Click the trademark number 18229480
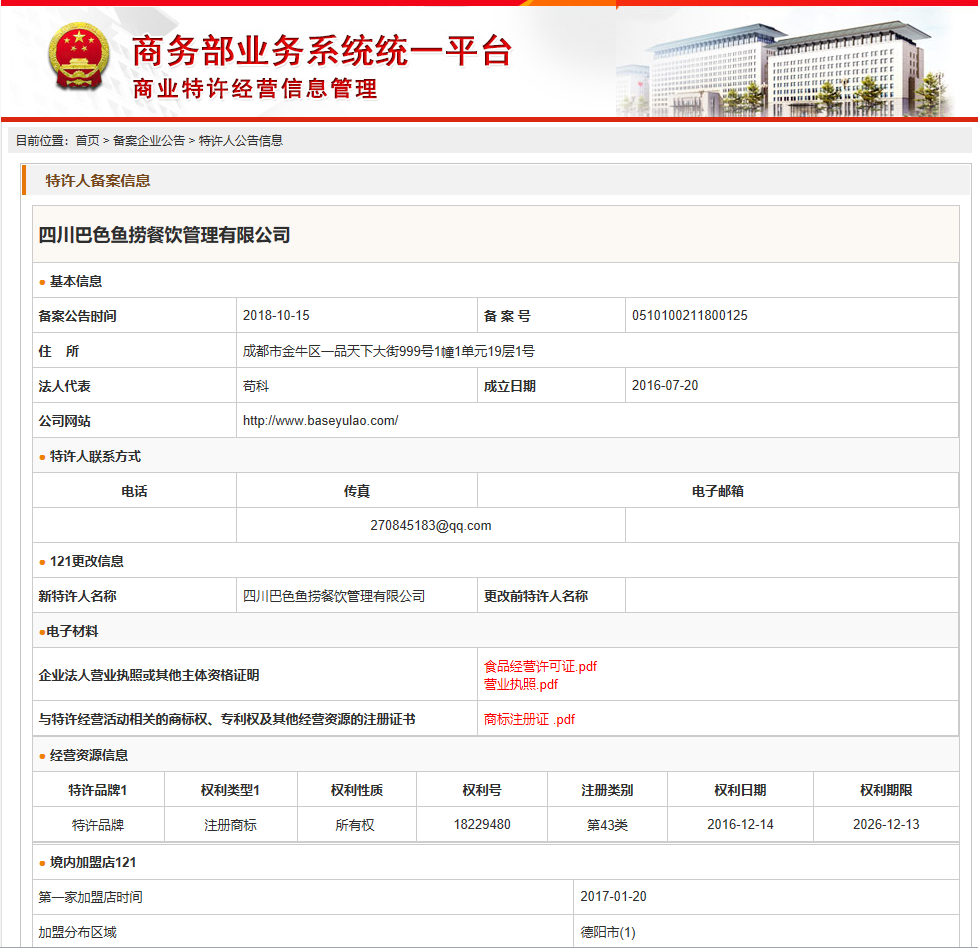 [x=482, y=825]
